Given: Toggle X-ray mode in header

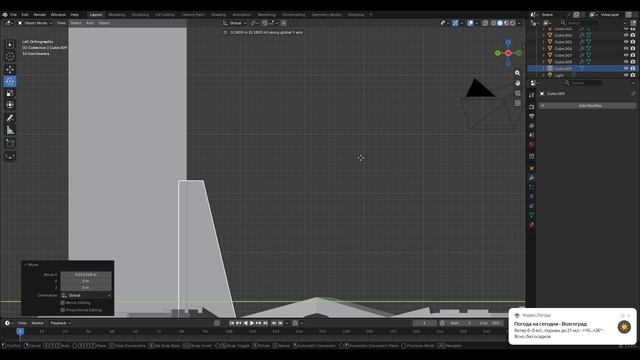Looking at the screenshot, I should click(485, 23).
